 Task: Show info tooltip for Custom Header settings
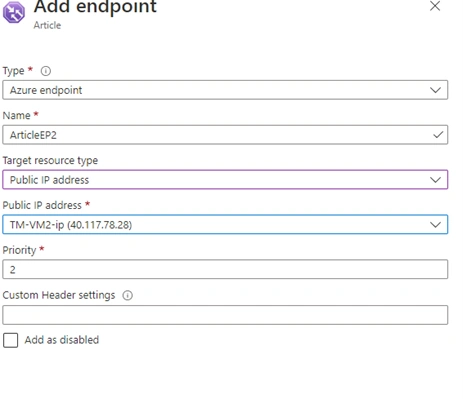coord(127,295)
